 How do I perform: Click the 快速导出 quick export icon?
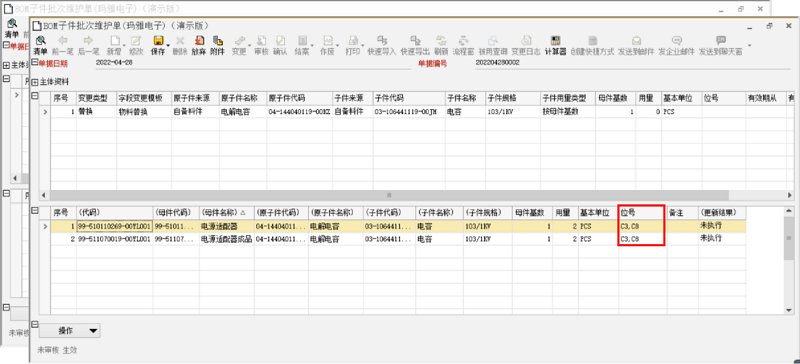tap(415, 45)
